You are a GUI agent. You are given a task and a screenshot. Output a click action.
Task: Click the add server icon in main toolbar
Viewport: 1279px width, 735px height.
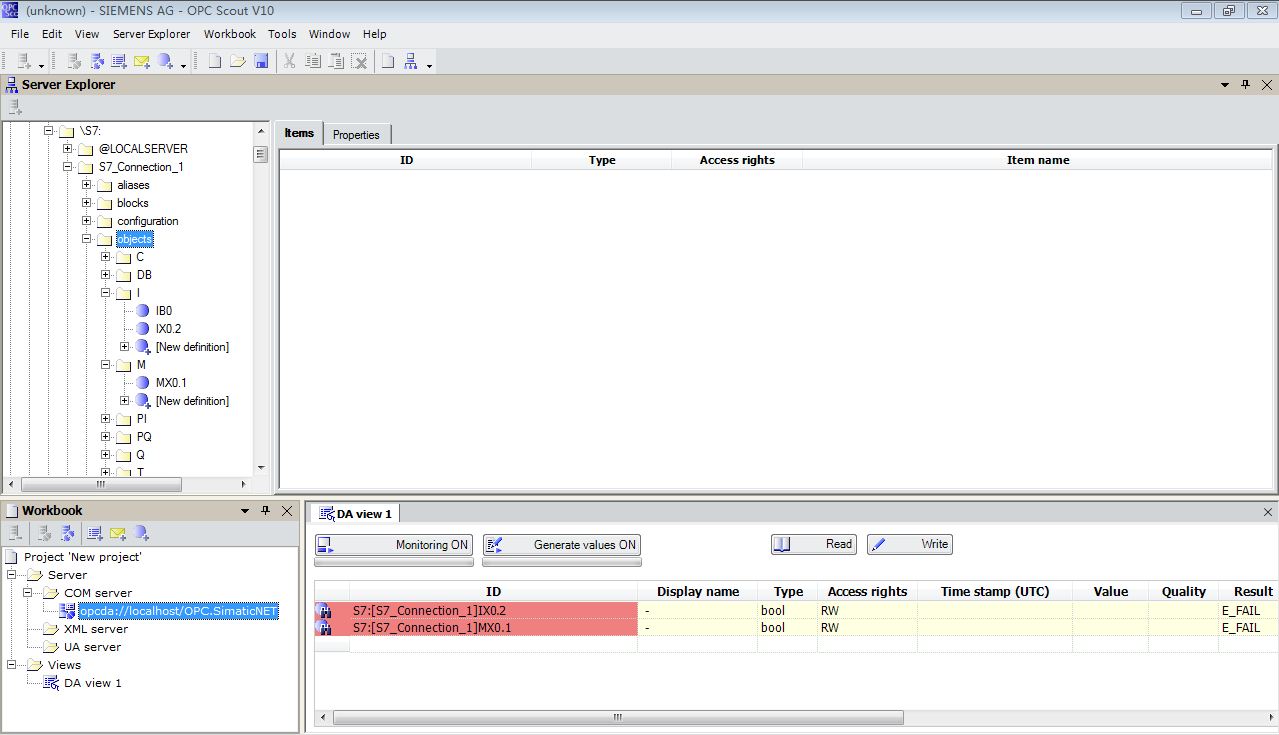pos(24,61)
